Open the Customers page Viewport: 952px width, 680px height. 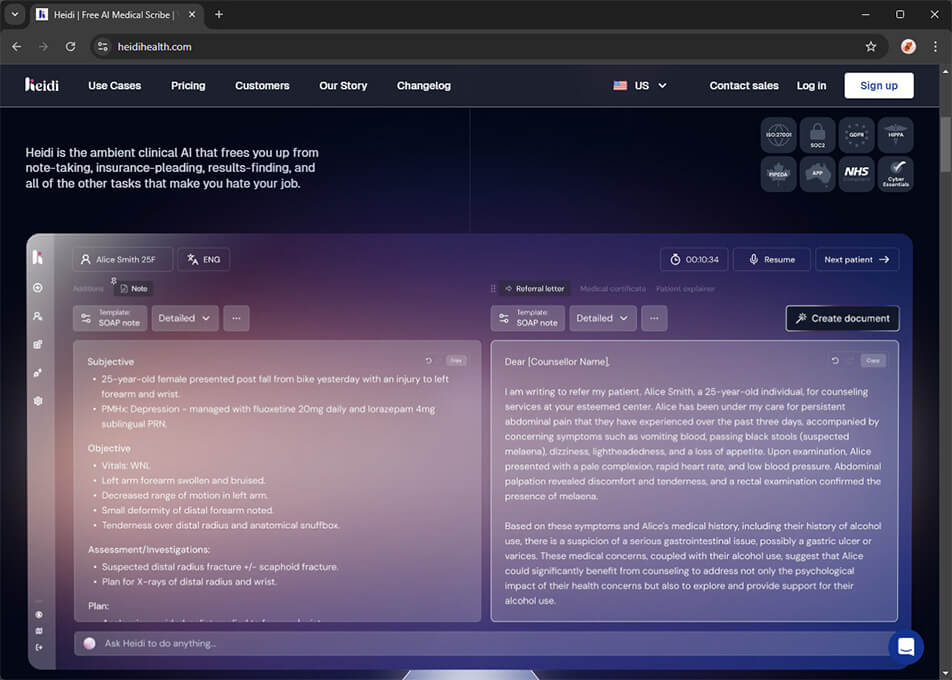click(262, 86)
